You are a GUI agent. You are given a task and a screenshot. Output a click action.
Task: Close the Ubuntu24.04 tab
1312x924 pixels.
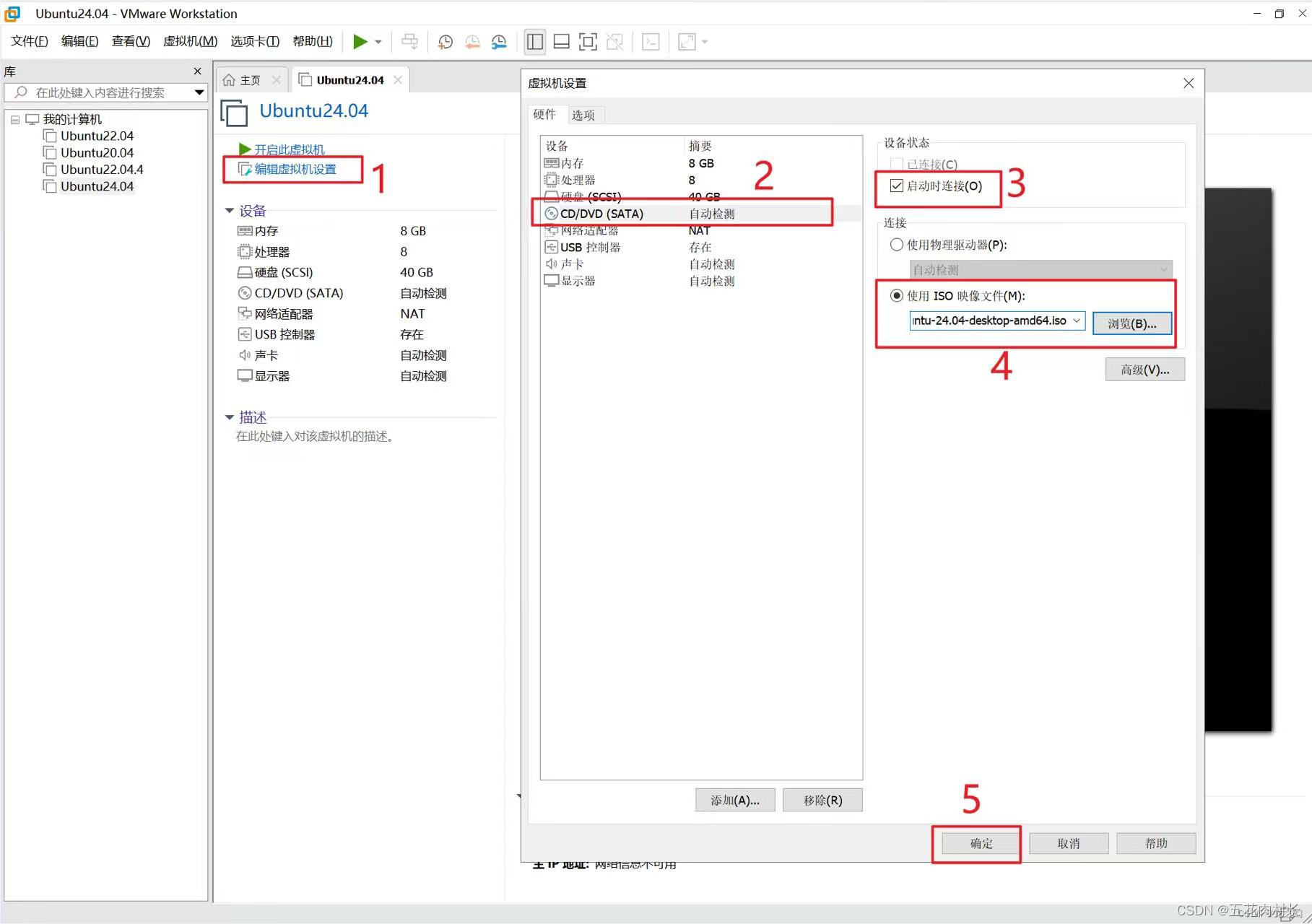click(x=398, y=80)
